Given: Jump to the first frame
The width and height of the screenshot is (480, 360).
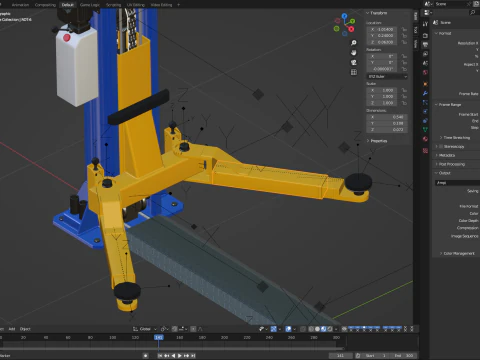Looking at the screenshot, I should pos(160,356).
